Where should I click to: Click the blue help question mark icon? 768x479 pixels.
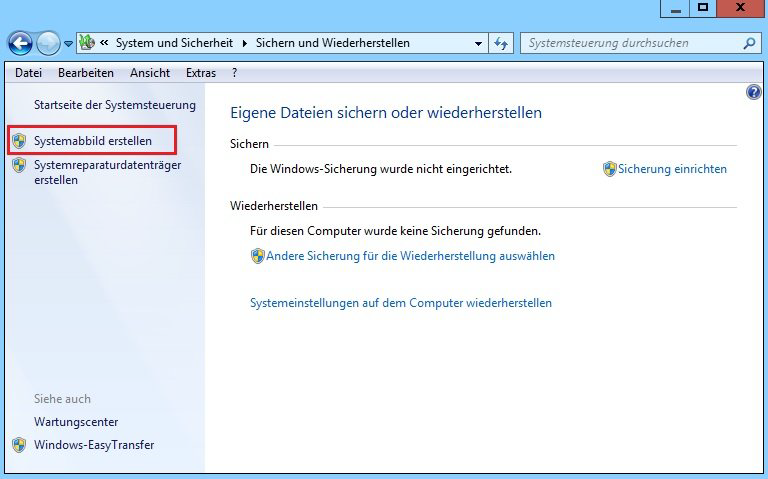tap(754, 92)
